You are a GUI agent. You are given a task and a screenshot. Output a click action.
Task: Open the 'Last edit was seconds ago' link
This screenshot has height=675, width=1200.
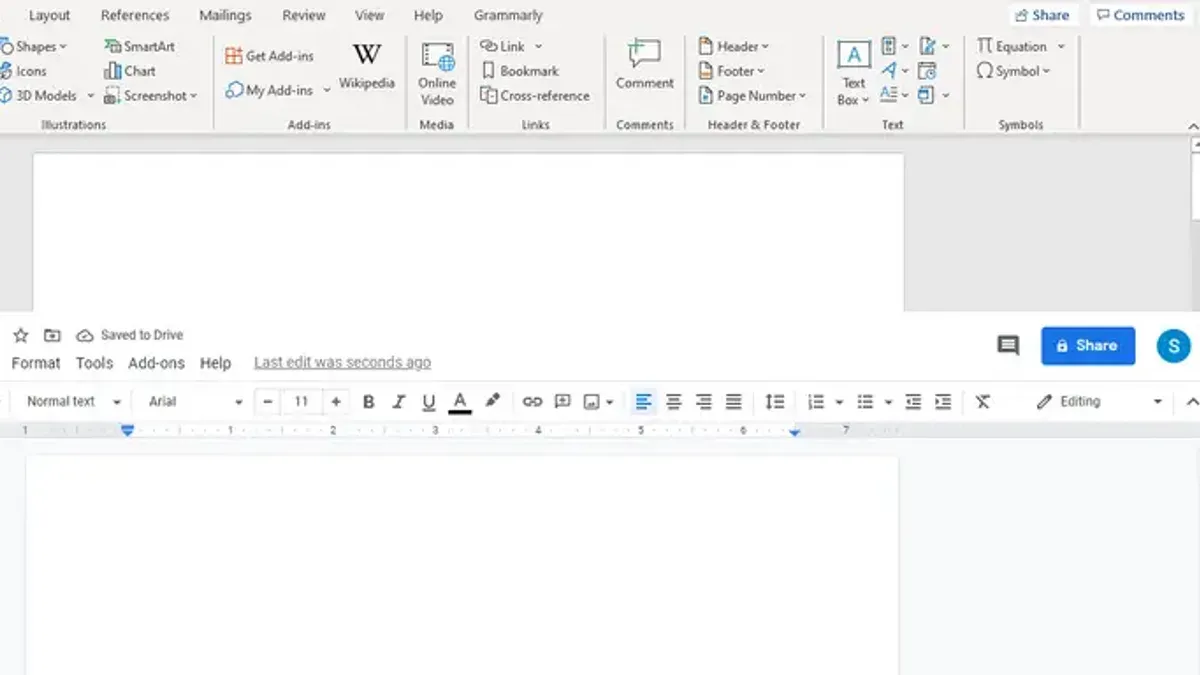(x=342, y=362)
